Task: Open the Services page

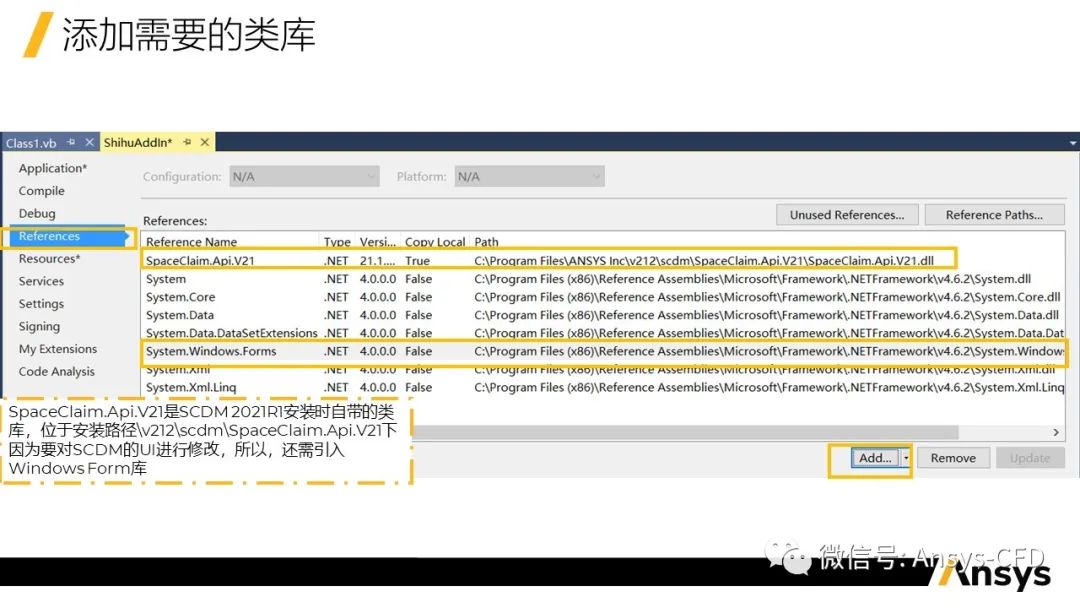Action: pos(41,281)
